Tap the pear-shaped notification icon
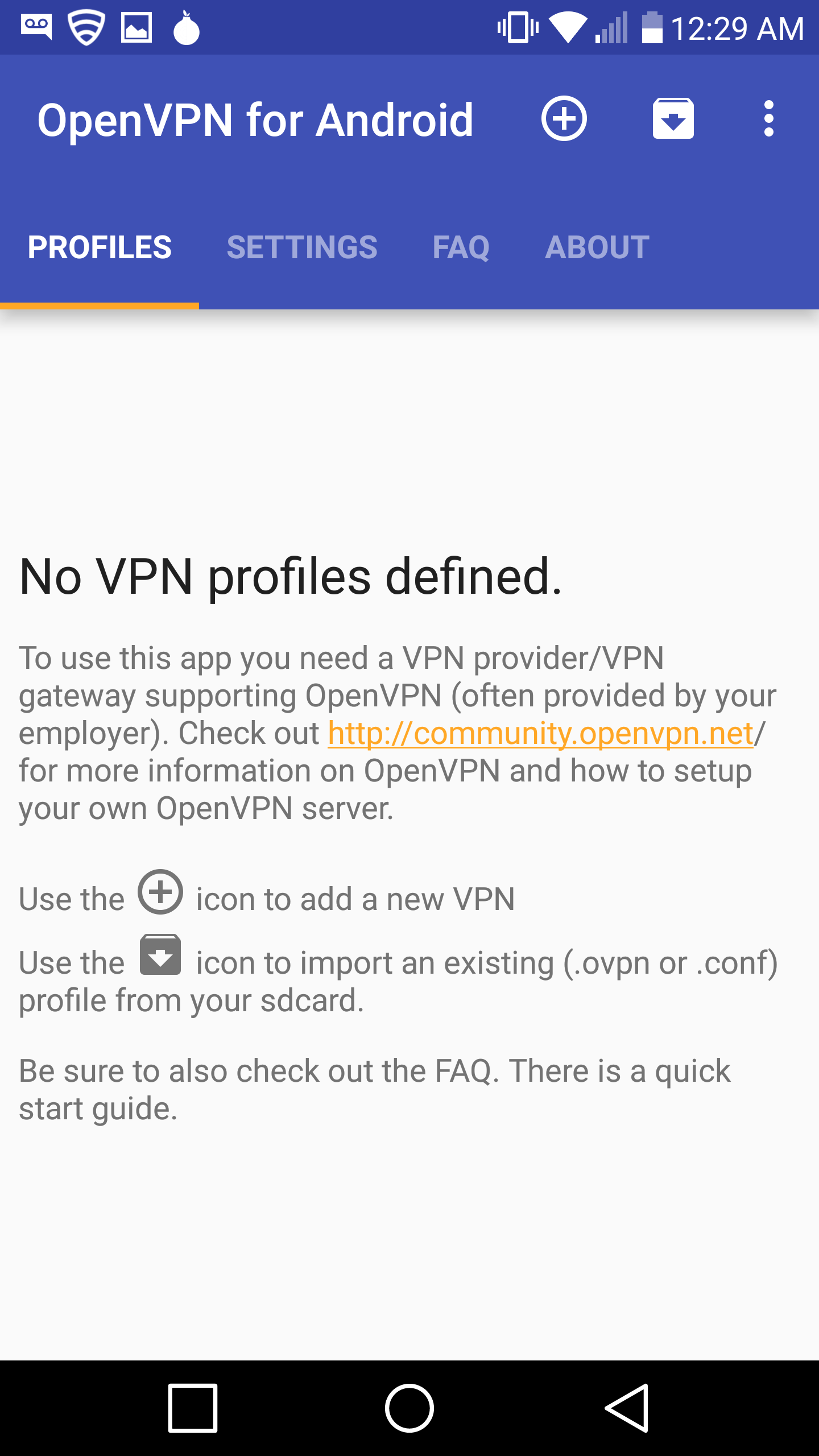The image size is (819, 1456). [x=186, y=28]
